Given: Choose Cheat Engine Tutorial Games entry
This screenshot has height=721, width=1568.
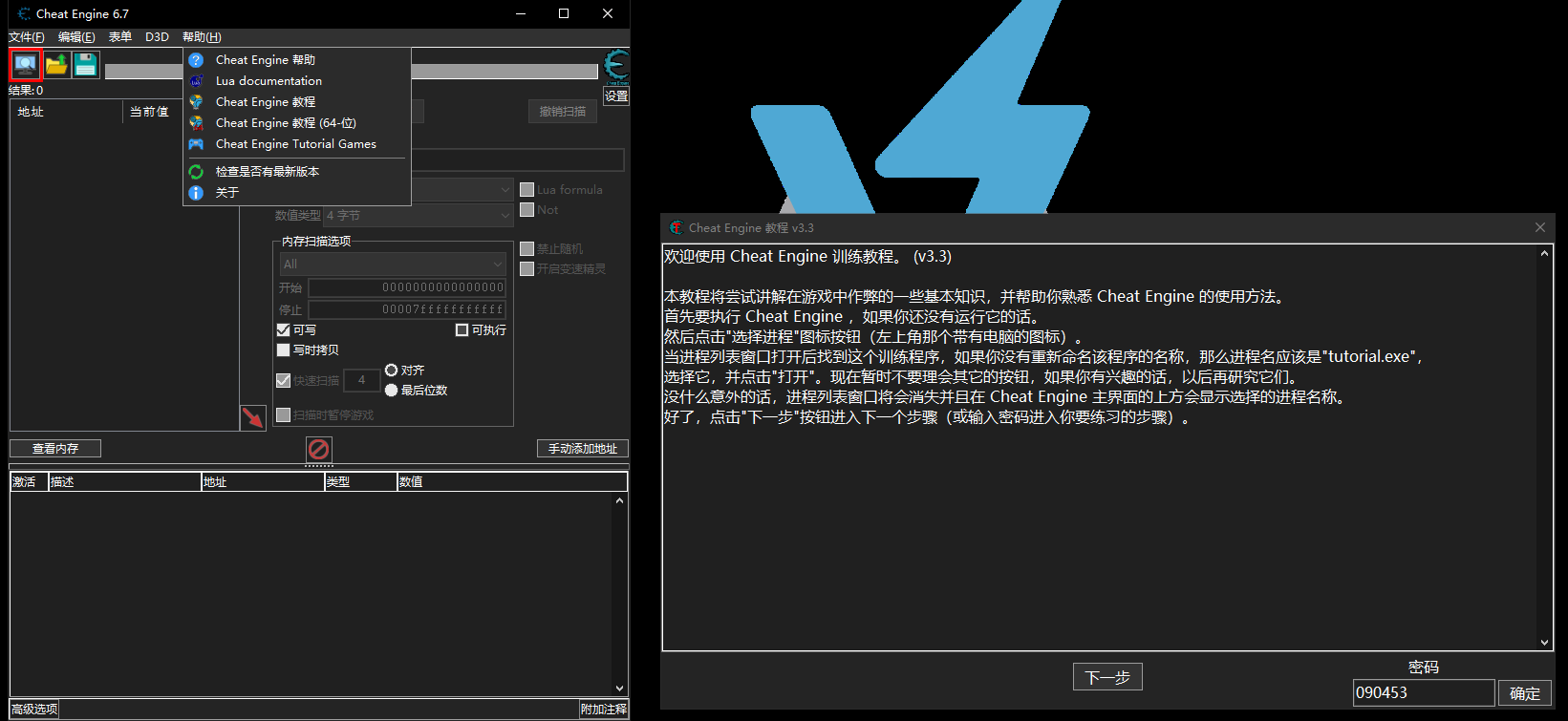Looking at the screenshot, I should [x=297, y=144].
